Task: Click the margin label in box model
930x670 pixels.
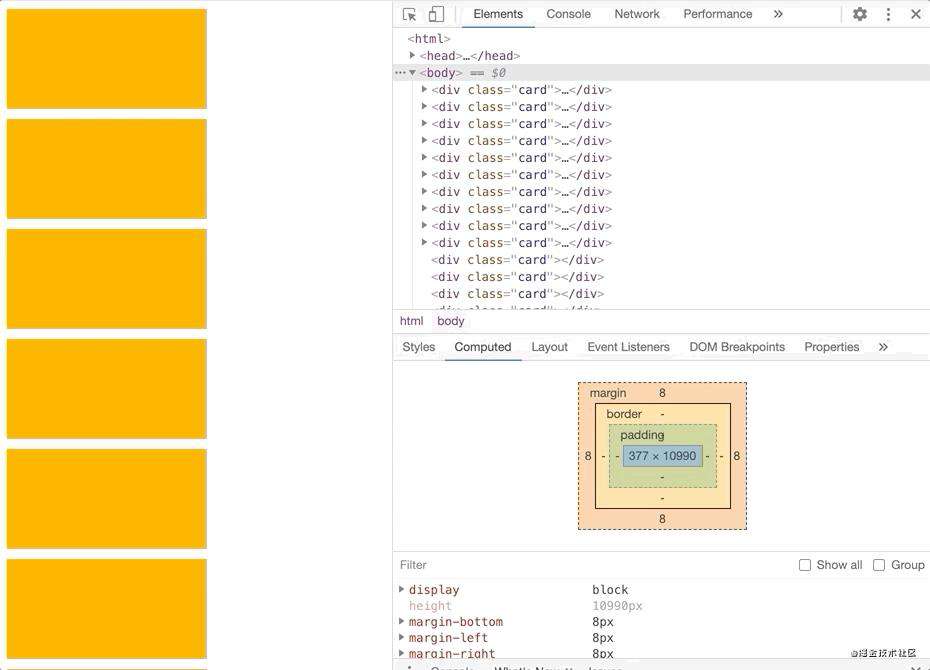Action: pos(608,393)
